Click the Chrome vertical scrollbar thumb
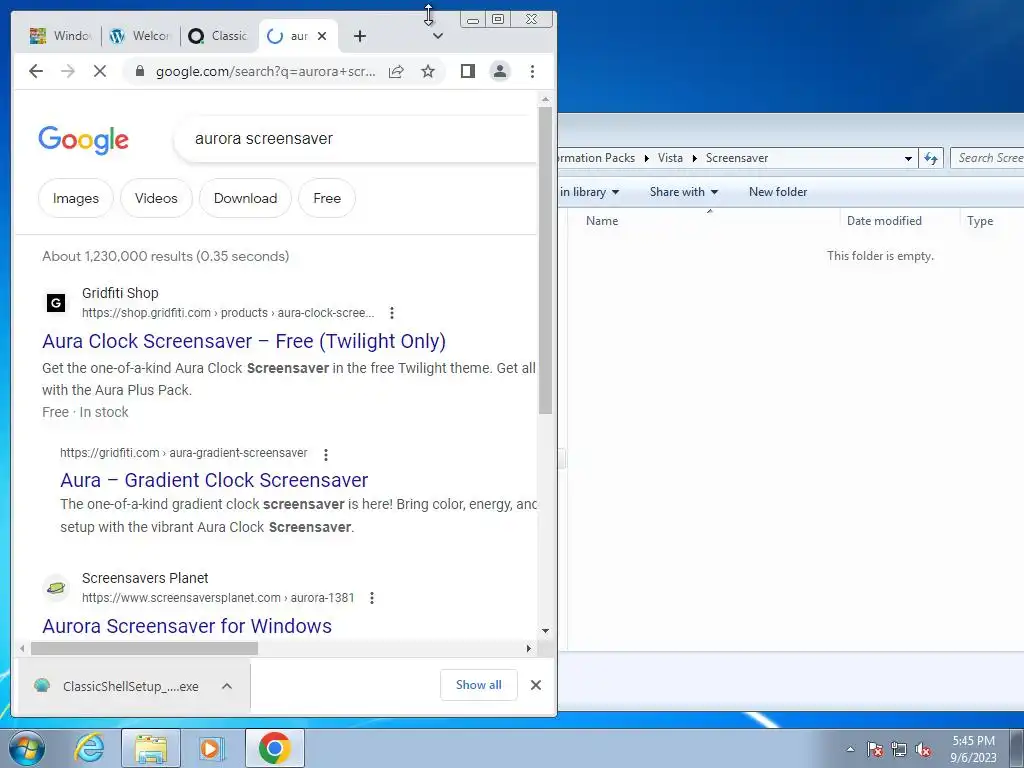The height and width of the screenshot is (768, 1024). click(545, 260)
